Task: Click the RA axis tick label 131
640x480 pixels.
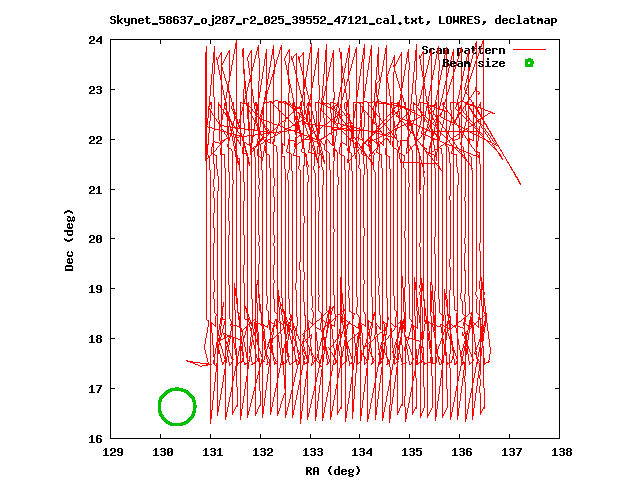Action: pyautogui.click(x=212, y=452)
